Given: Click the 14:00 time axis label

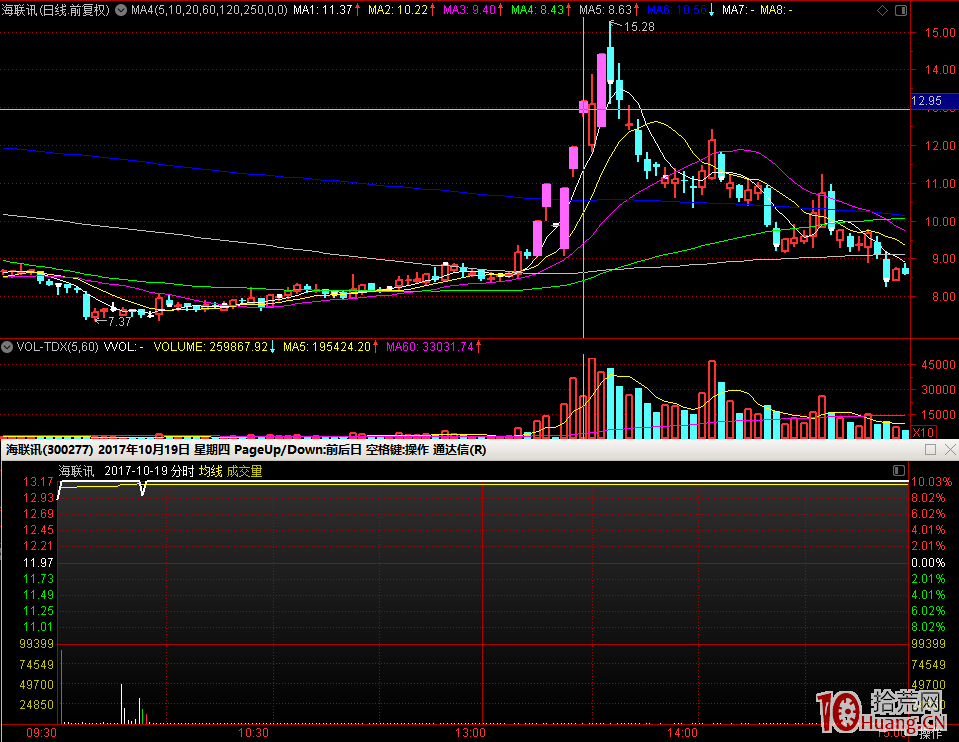Looking at the screenshot, I should click(x=683, y=733).
